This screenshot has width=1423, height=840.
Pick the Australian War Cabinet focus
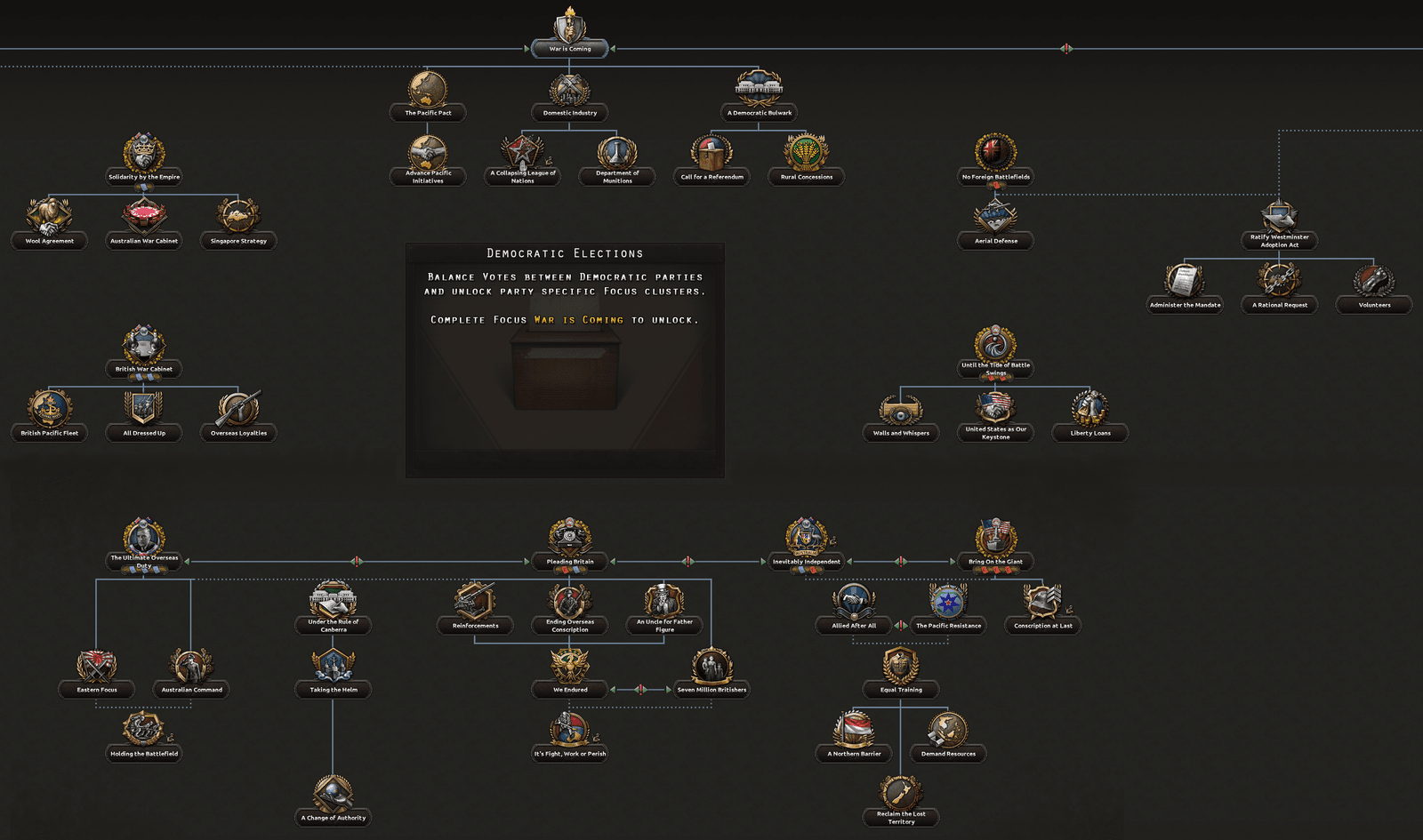144,226
